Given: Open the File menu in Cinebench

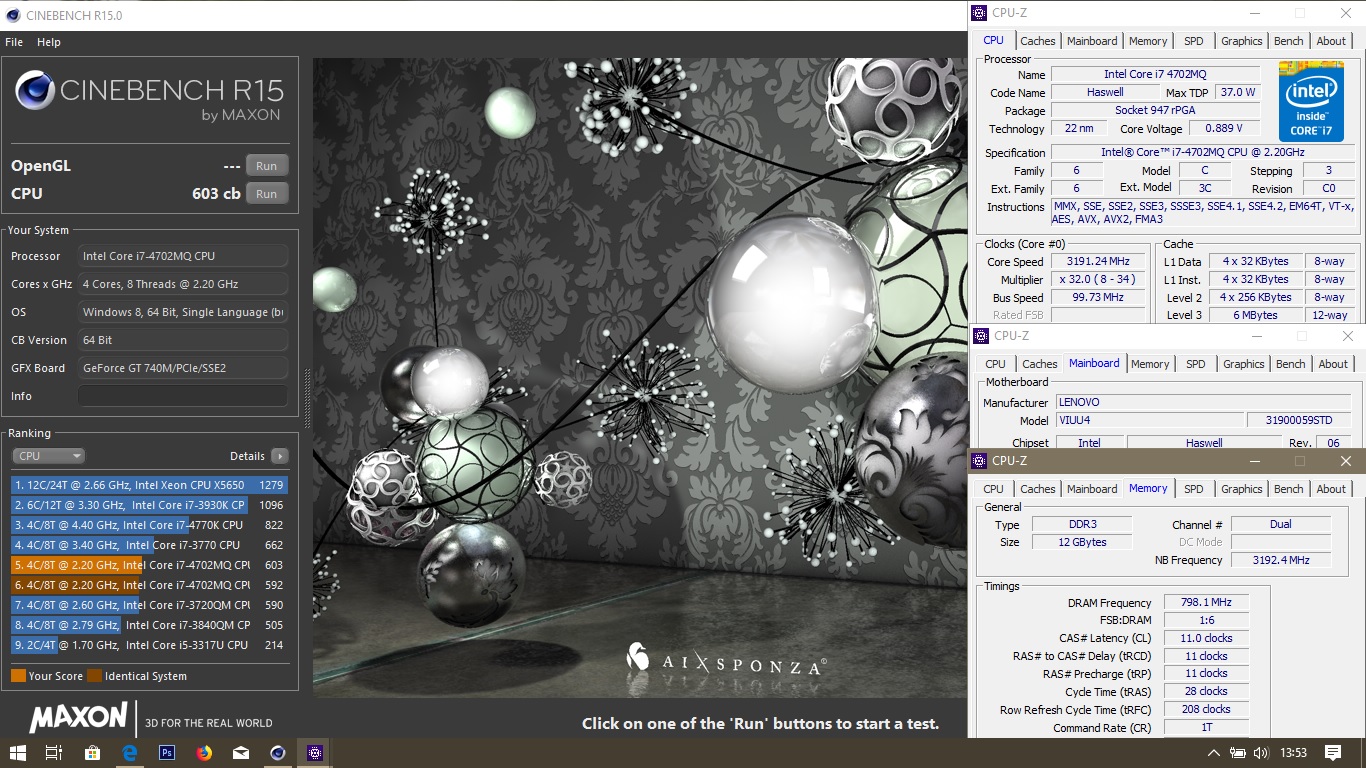Looking at the screenshot, I should tap(14, 42).
